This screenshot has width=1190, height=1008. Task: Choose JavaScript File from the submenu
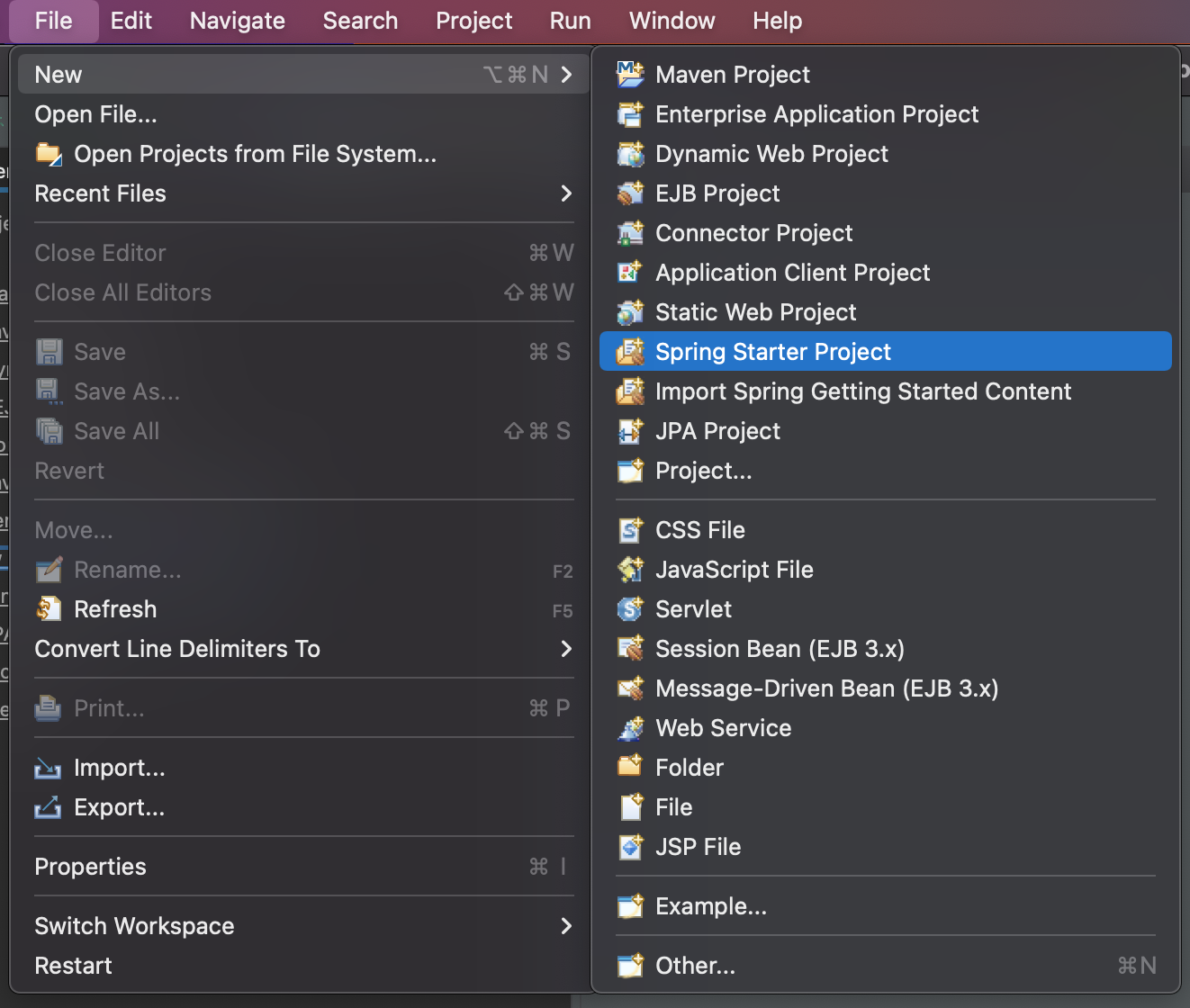pyautogui.click(x=886, y=569)
